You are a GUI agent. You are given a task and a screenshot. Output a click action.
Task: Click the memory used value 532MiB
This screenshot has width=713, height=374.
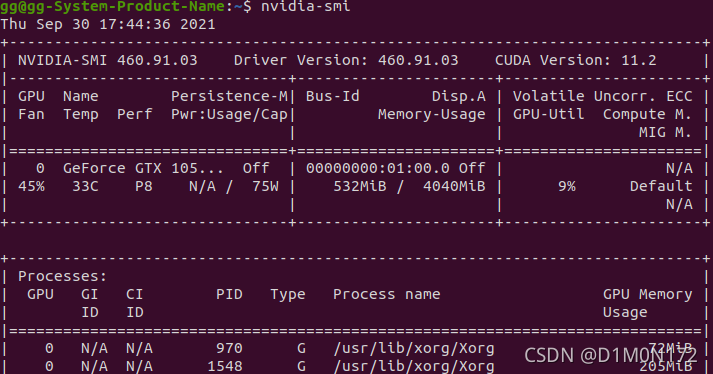[360, 186]
